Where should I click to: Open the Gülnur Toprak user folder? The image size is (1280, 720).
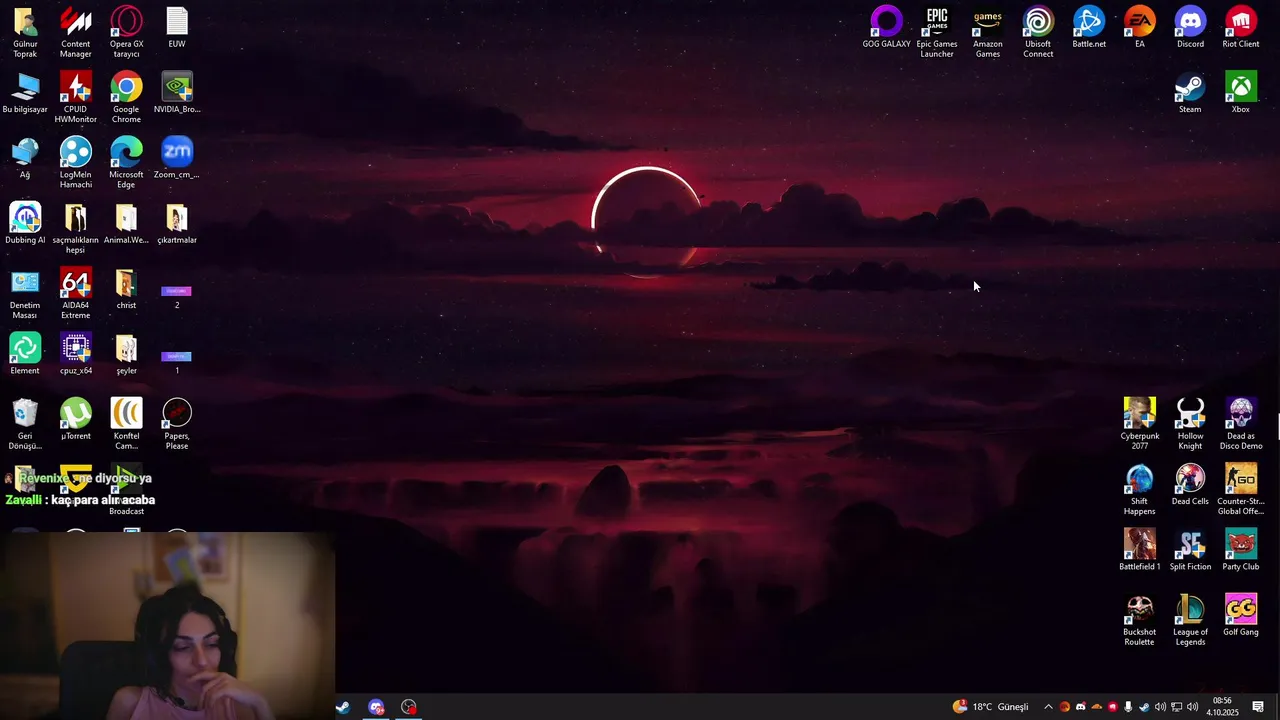(25, 32)
